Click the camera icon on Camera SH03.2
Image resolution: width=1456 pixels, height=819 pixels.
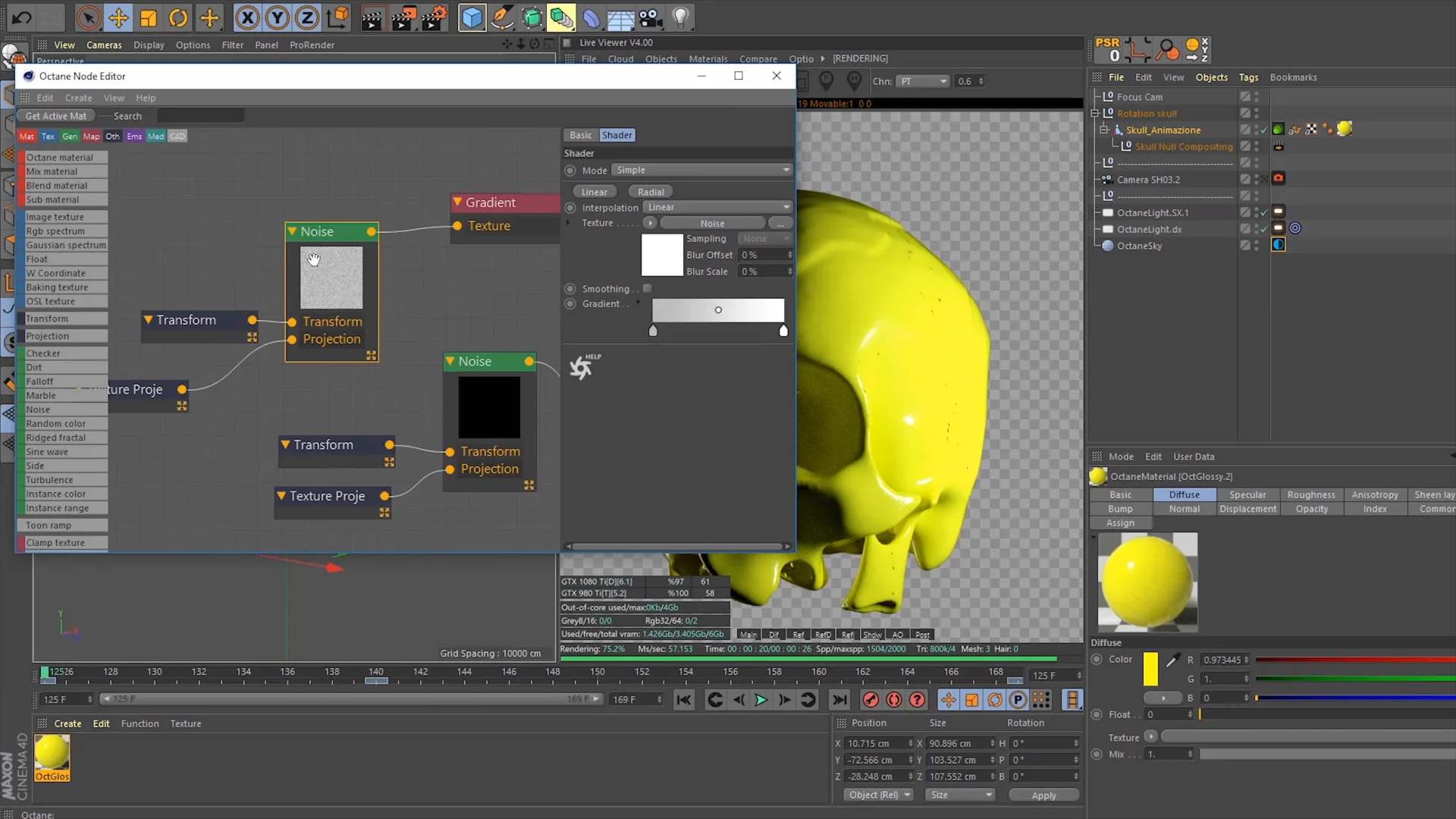coord(1278,178)
